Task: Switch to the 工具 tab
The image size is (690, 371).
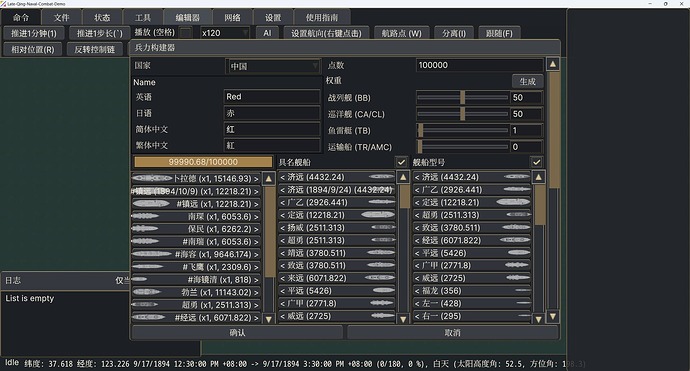Action: tap(143, 18)
